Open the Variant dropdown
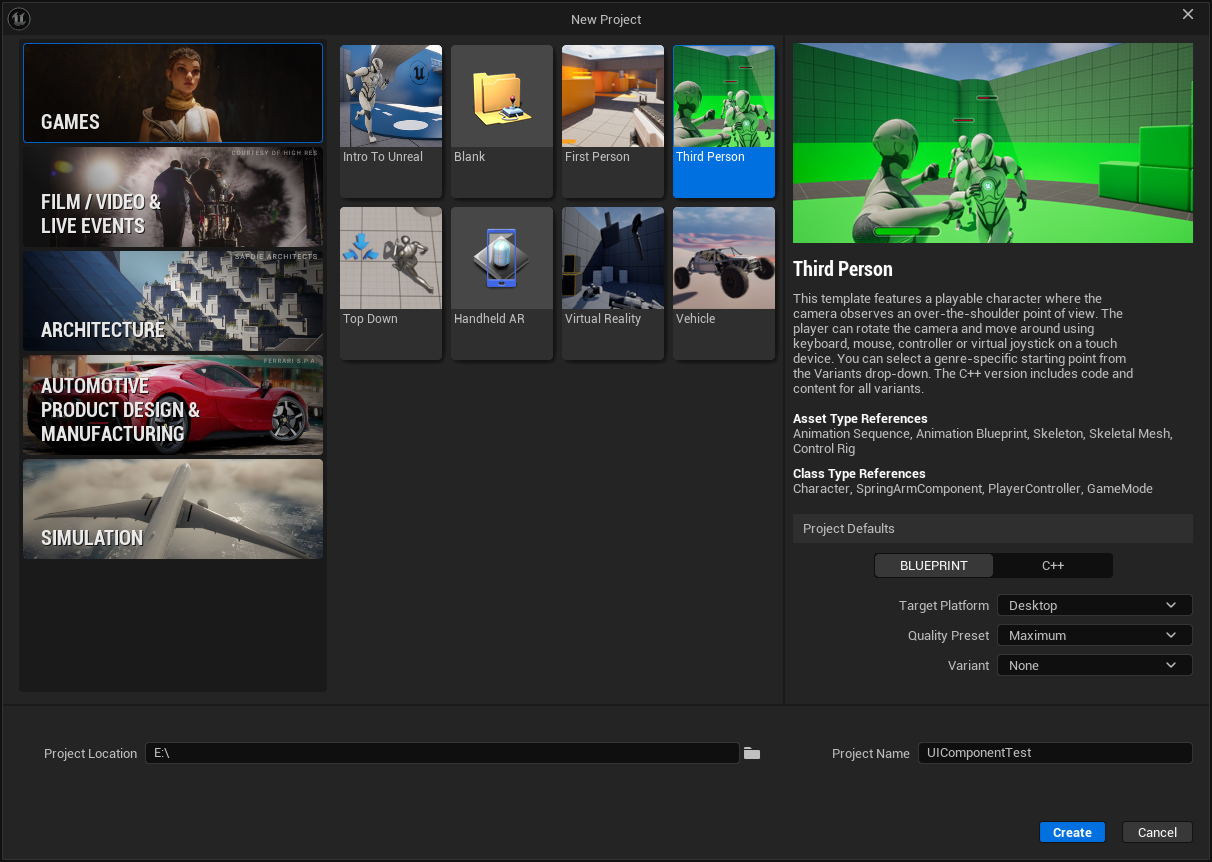The width and height of the screenshot is (1212, 862). click(x=1095, y=665)
